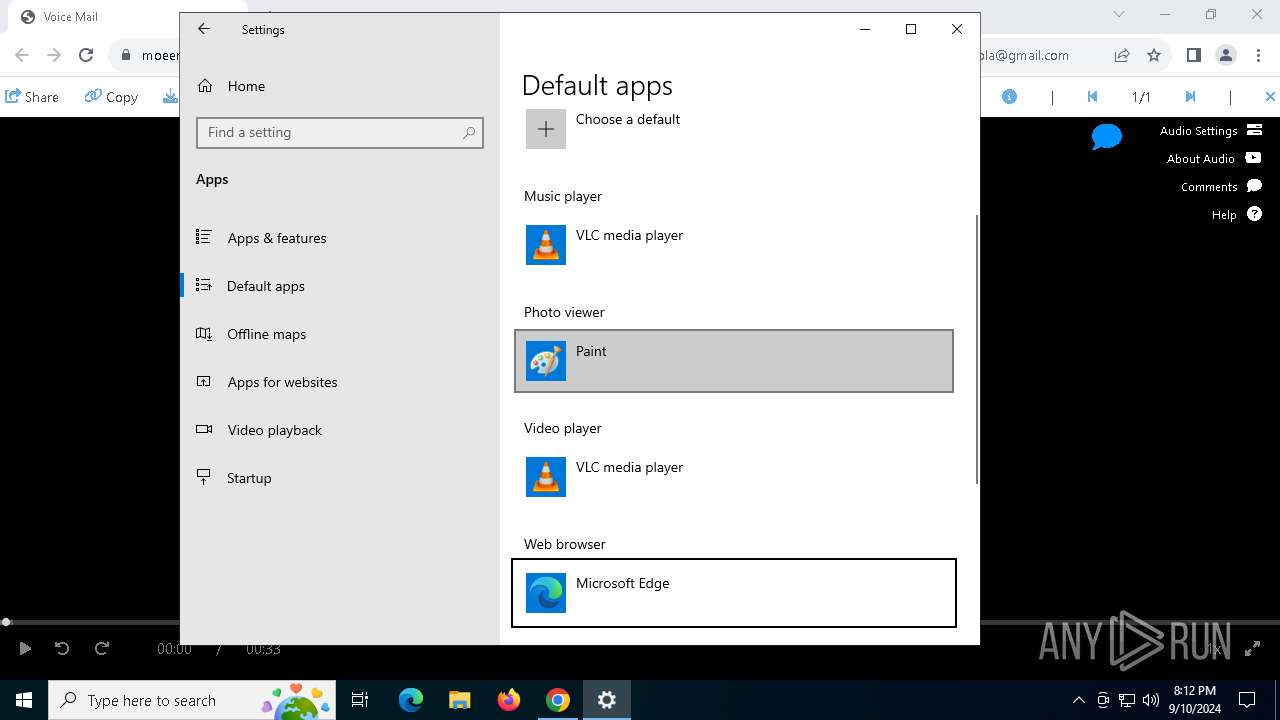Open the Windows Start menu
Viewport: 1280px width, 720px height.
click(x=24, y=700)
